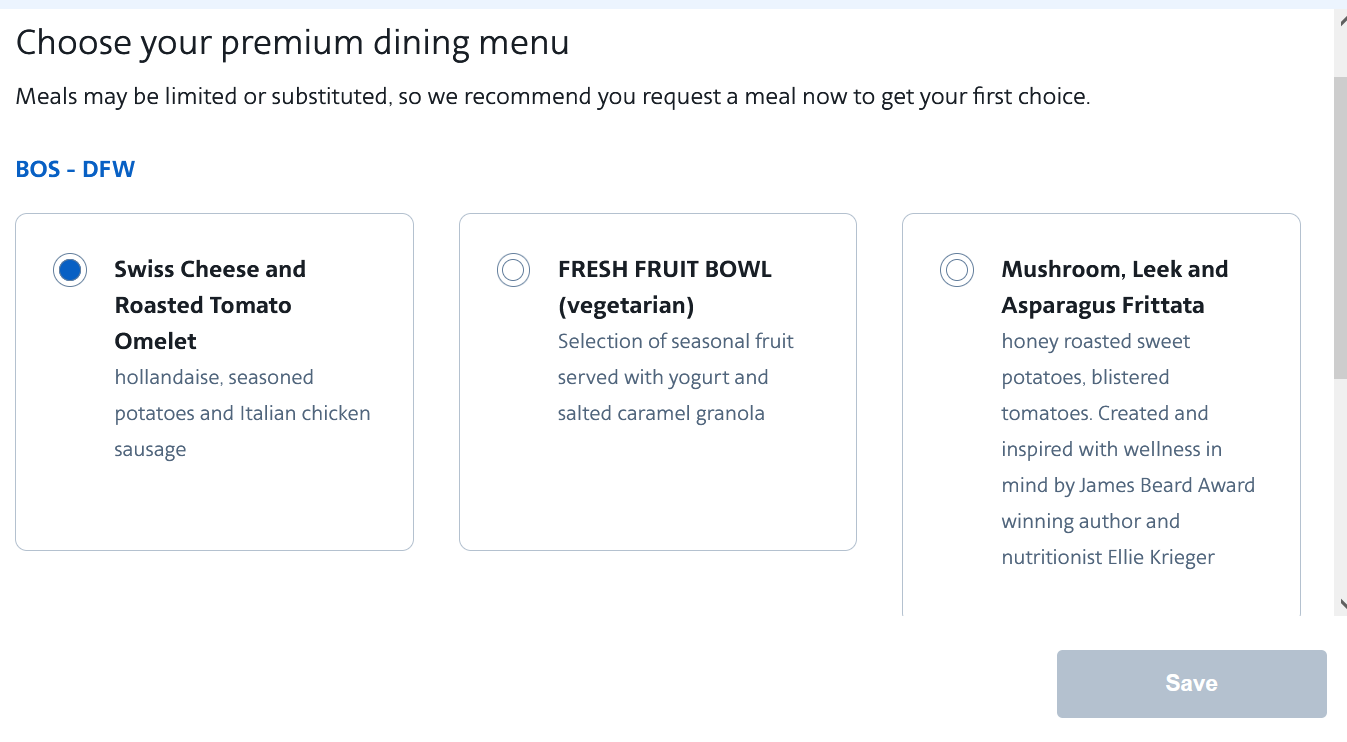The height and width of the screenshot is (742, 1347).
Task: Click the meal substitution recommendation text
Action: pyautogui.click(x=550, y=96)
